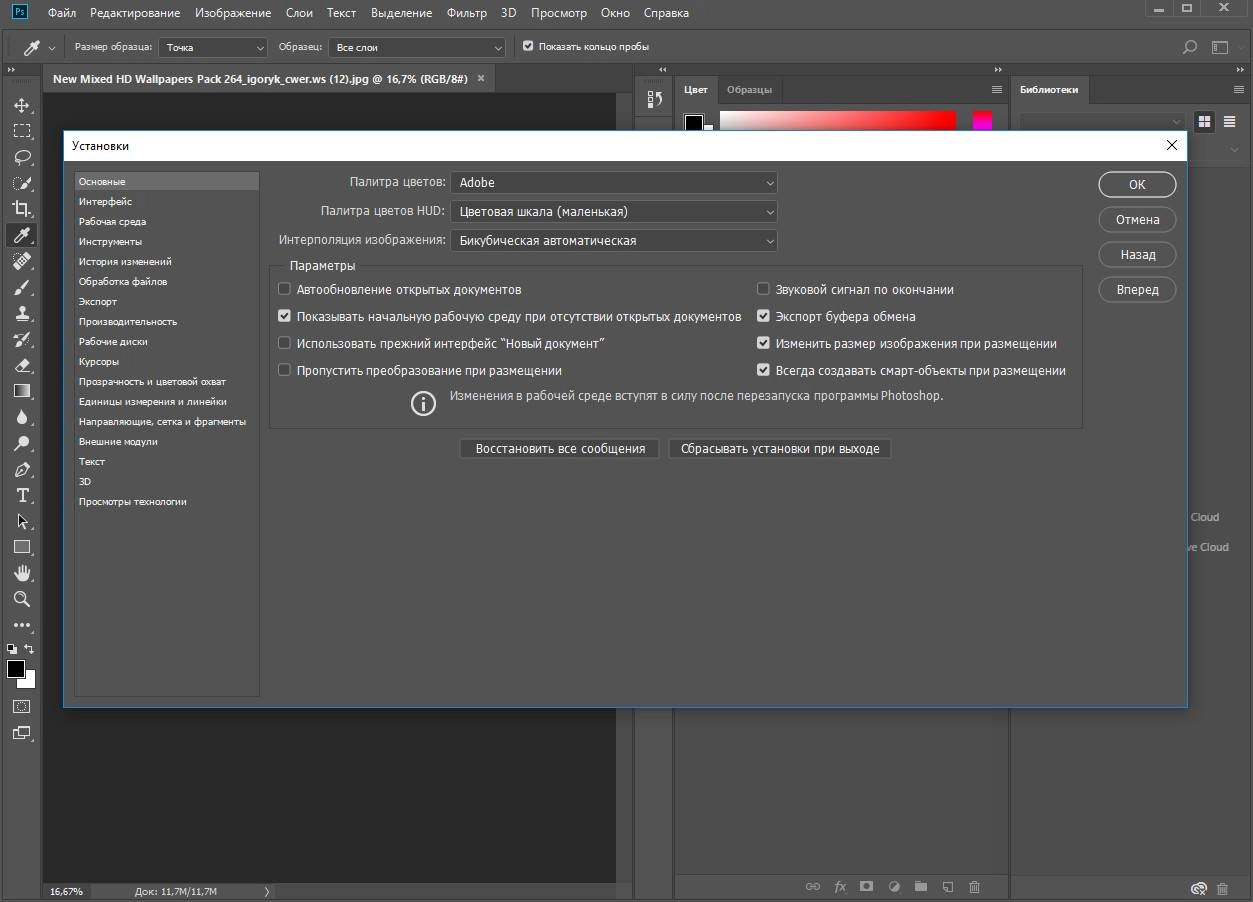Screen dimensions: 1253x902
Task: Enable Звуковой сигнал по окончании checkbox
Action: point(764,289)
